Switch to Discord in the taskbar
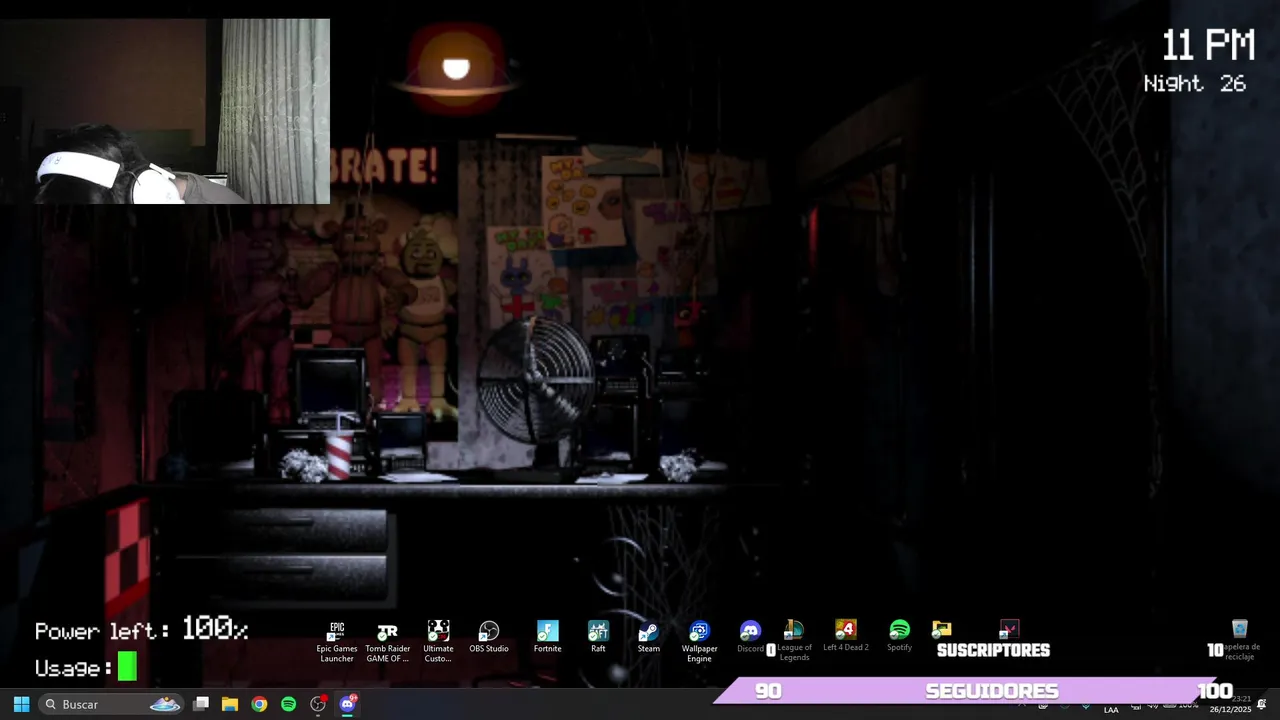 click(x=347, y=704)
